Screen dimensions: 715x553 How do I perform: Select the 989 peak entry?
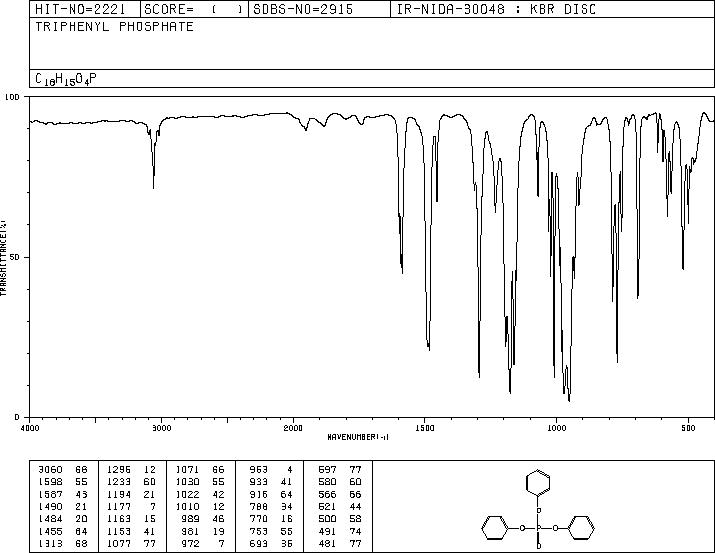click(203, 519)
